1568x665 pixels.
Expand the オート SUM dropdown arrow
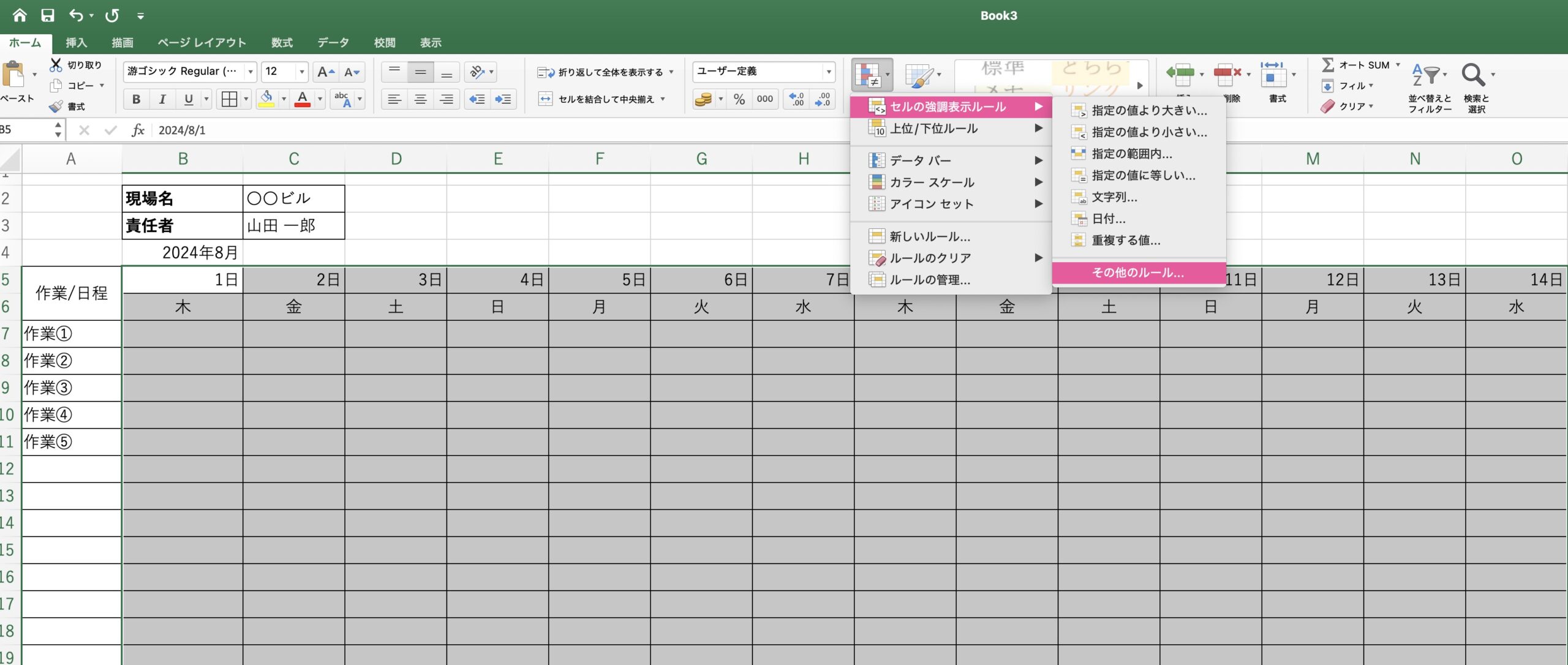click(x=1398, y=65)
